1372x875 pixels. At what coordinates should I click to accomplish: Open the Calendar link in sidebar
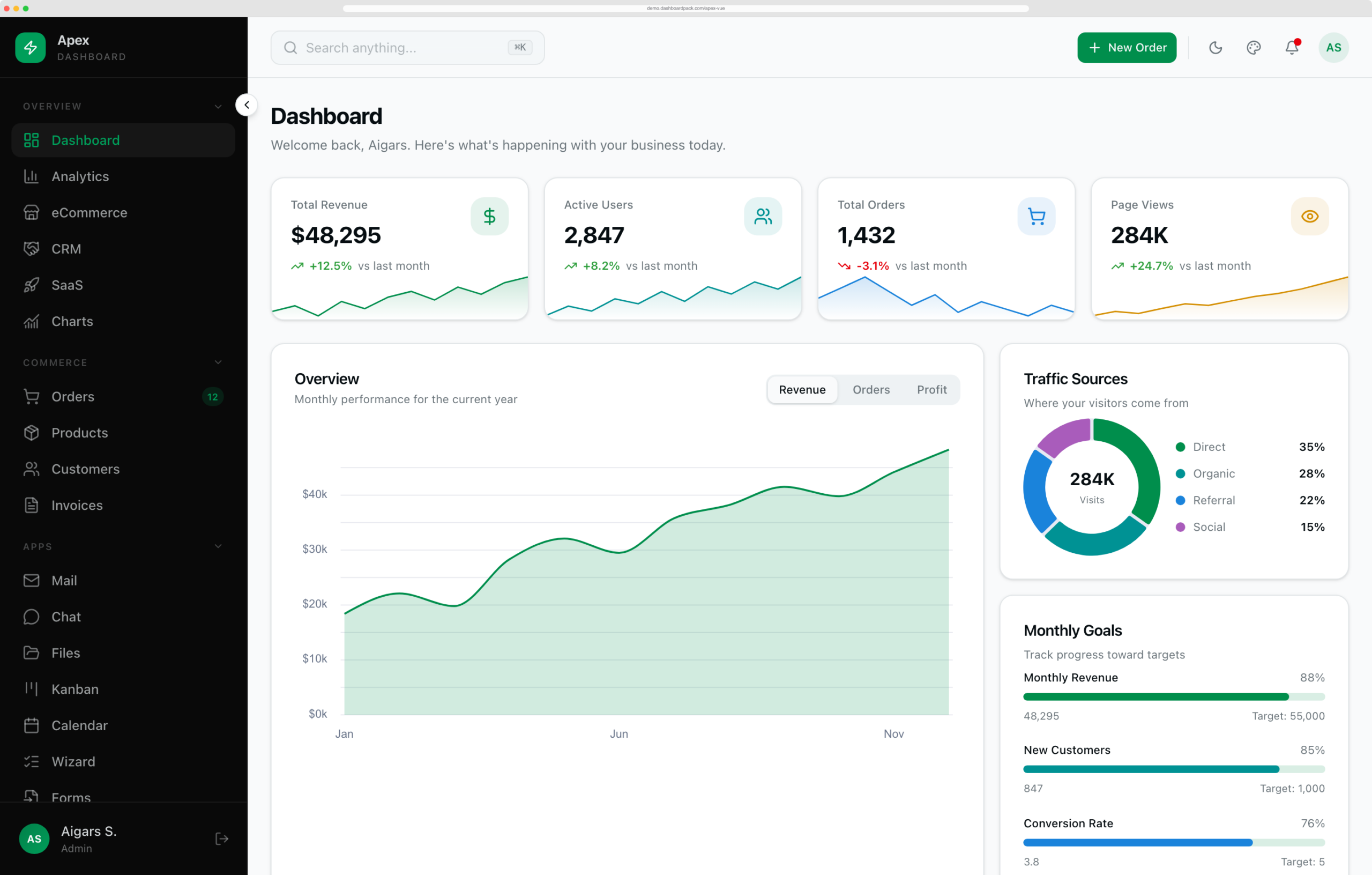click(123, 725)
